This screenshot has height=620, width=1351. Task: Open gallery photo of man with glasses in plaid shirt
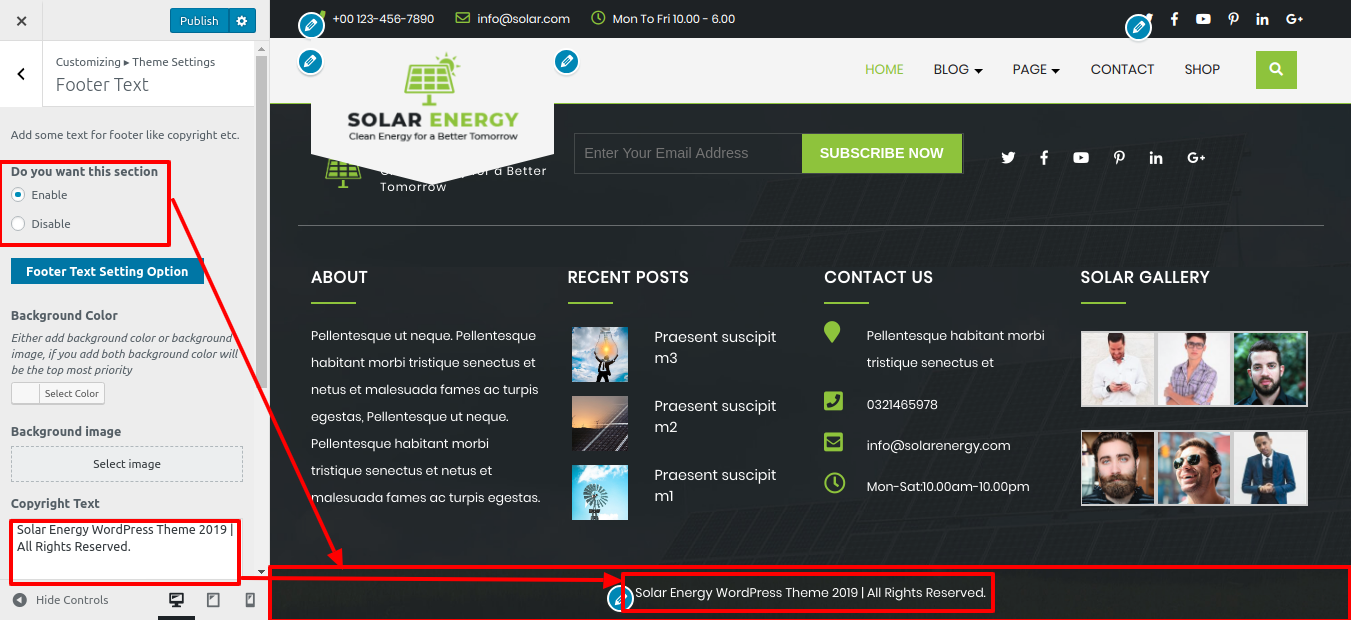pyautogui.click(x=1194, y=369)
